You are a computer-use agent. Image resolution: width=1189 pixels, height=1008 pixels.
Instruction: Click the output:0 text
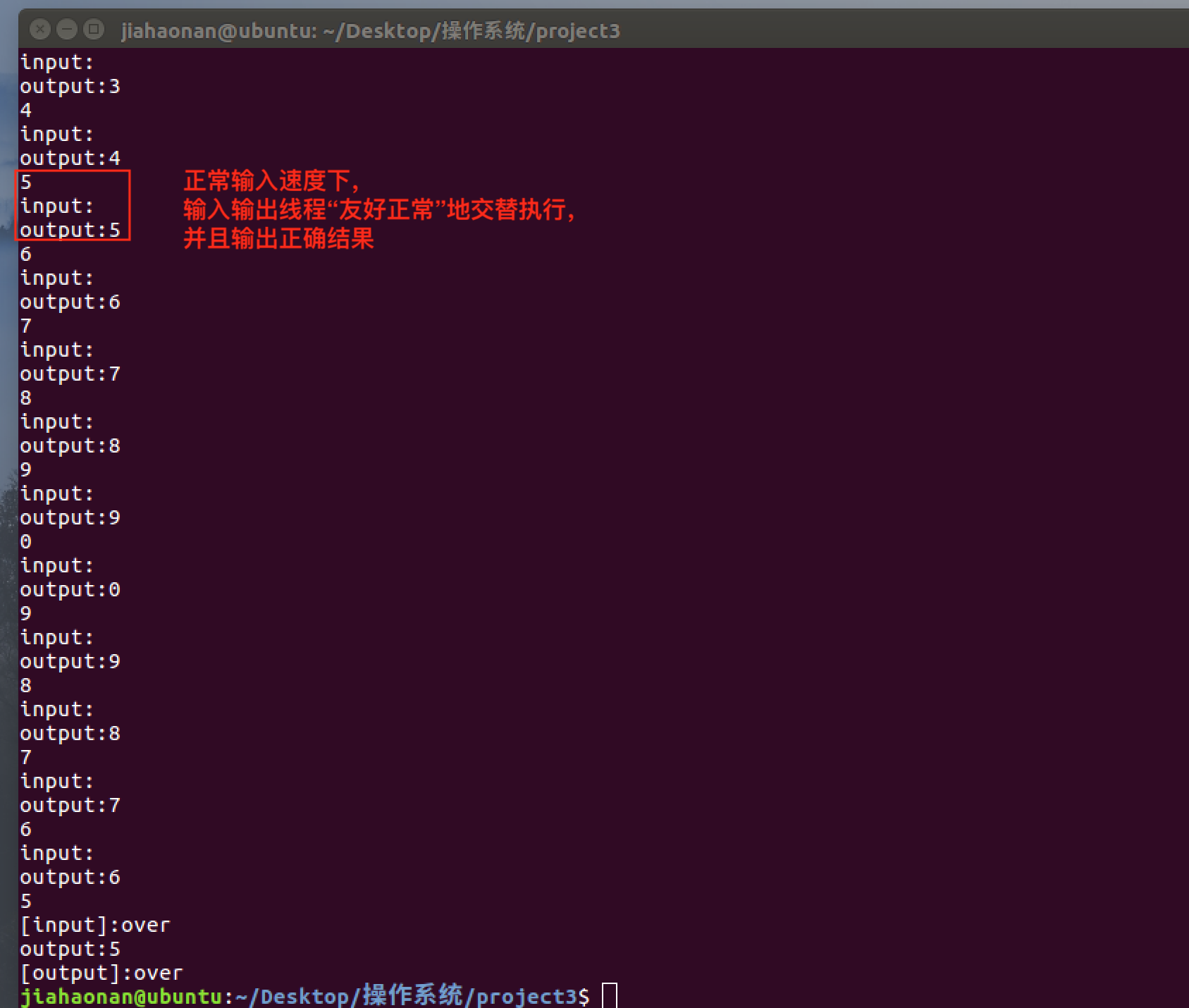point(70,589)
